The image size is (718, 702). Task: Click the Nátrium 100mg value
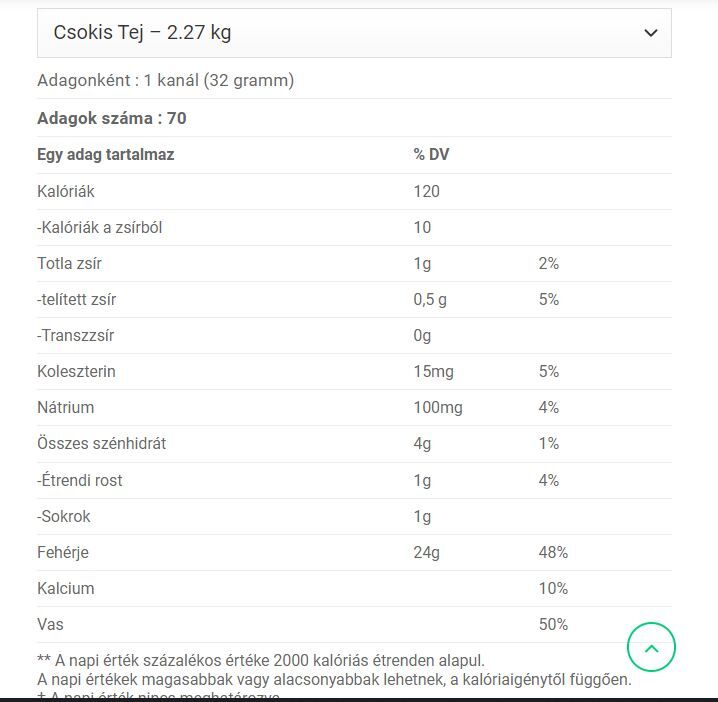click(x=438, y=408)
